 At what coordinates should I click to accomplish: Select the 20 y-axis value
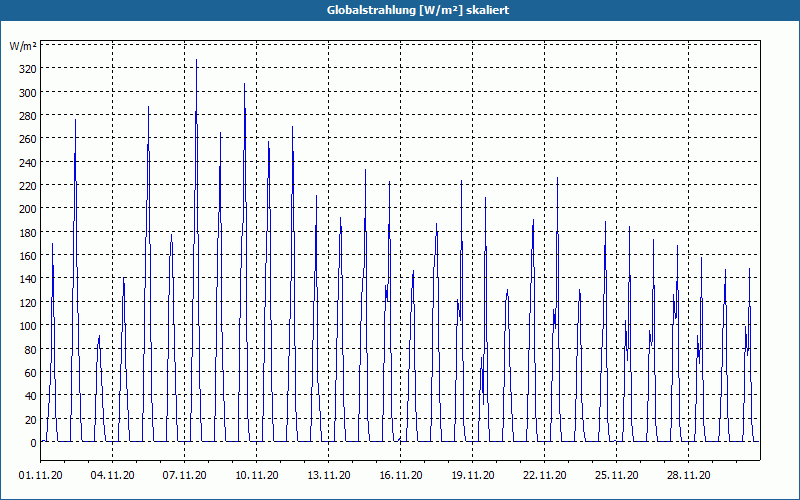click(31, 420)
